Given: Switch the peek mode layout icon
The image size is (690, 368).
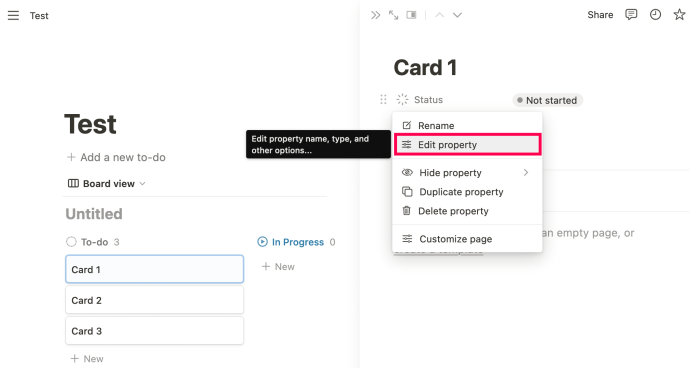Looking at the screenshot, I should (411, 15).
